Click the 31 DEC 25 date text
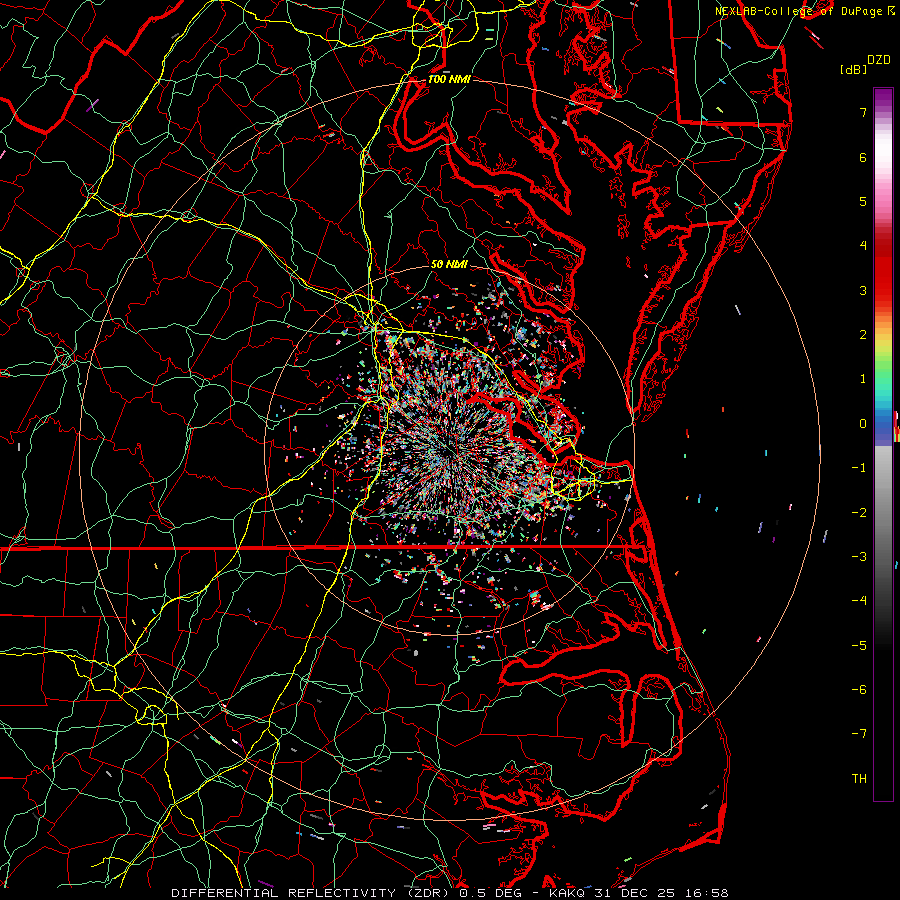Image resolution: width=900 pixels, height=900 pixels. [x=632, y=893]
